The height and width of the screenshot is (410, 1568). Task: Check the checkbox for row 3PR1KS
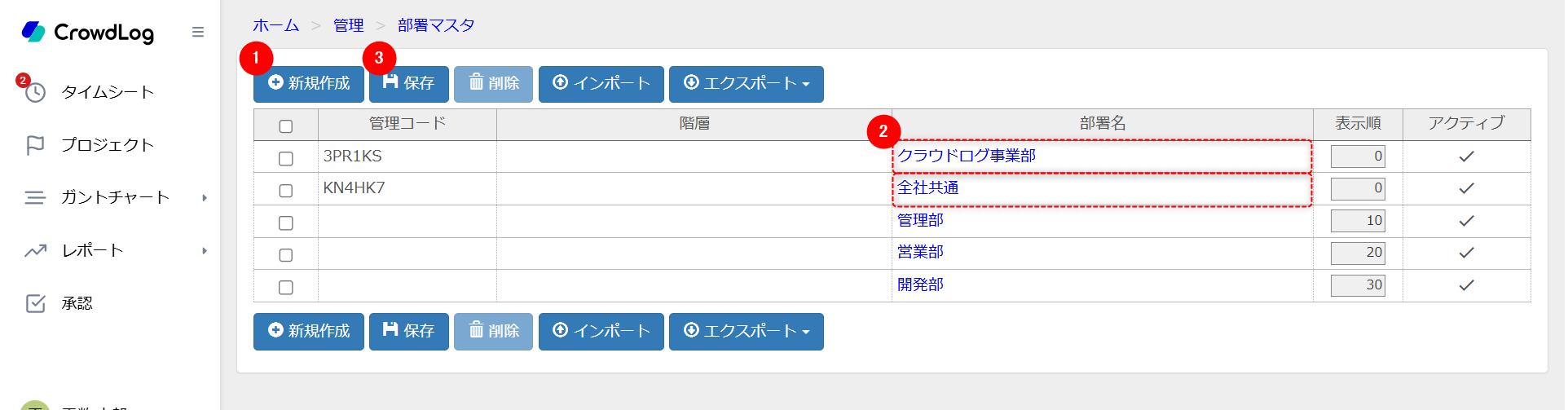point(285,158)
